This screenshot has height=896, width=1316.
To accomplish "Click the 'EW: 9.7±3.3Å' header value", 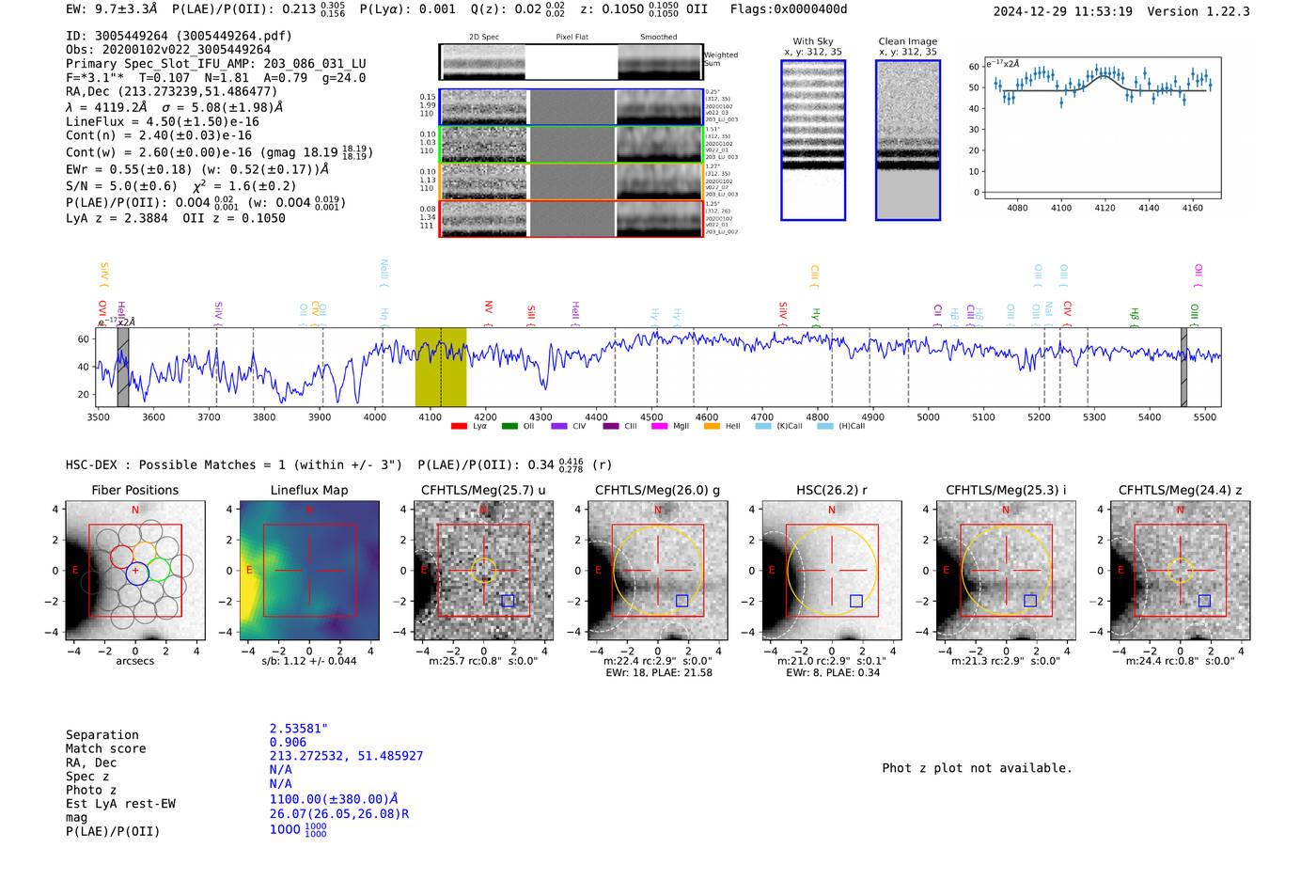I will click(112, 9).
